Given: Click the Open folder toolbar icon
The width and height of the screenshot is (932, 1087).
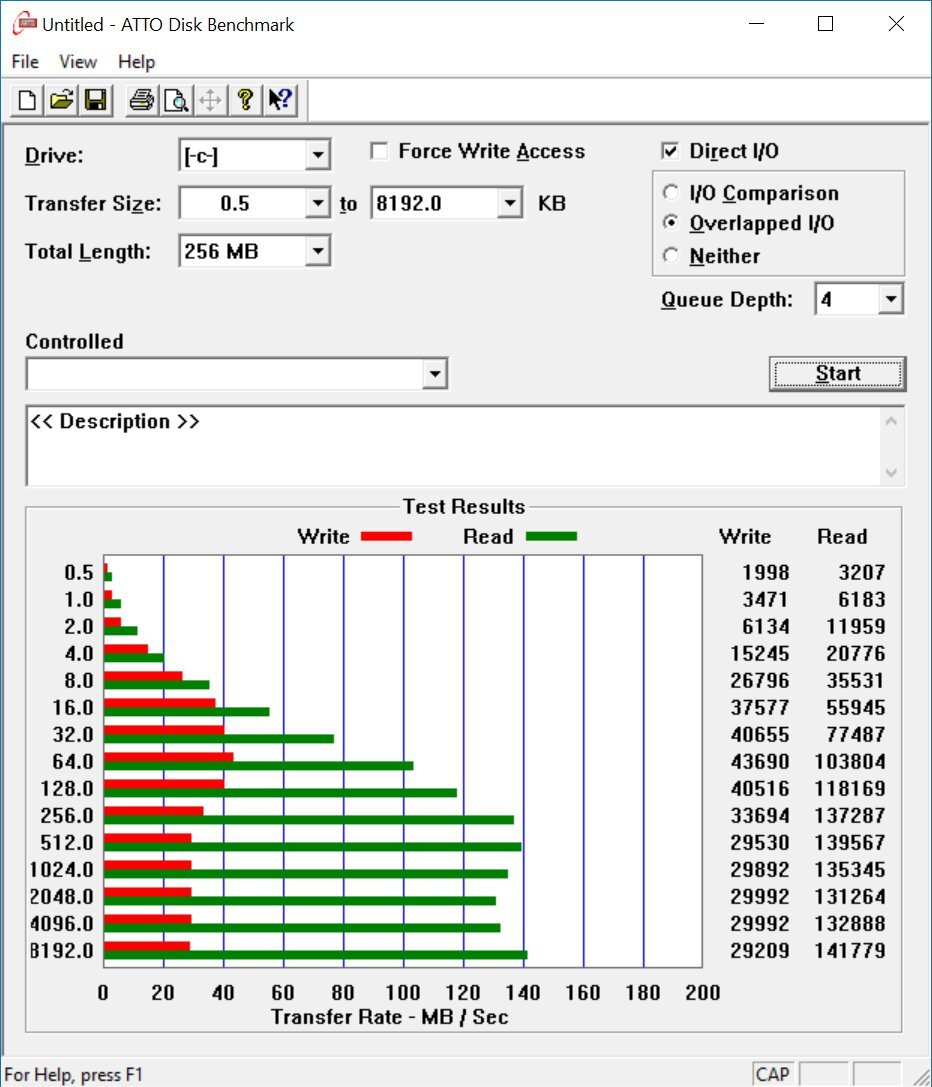Looking at the screenshot, I should pyautogui.click(x=62, y=100).
